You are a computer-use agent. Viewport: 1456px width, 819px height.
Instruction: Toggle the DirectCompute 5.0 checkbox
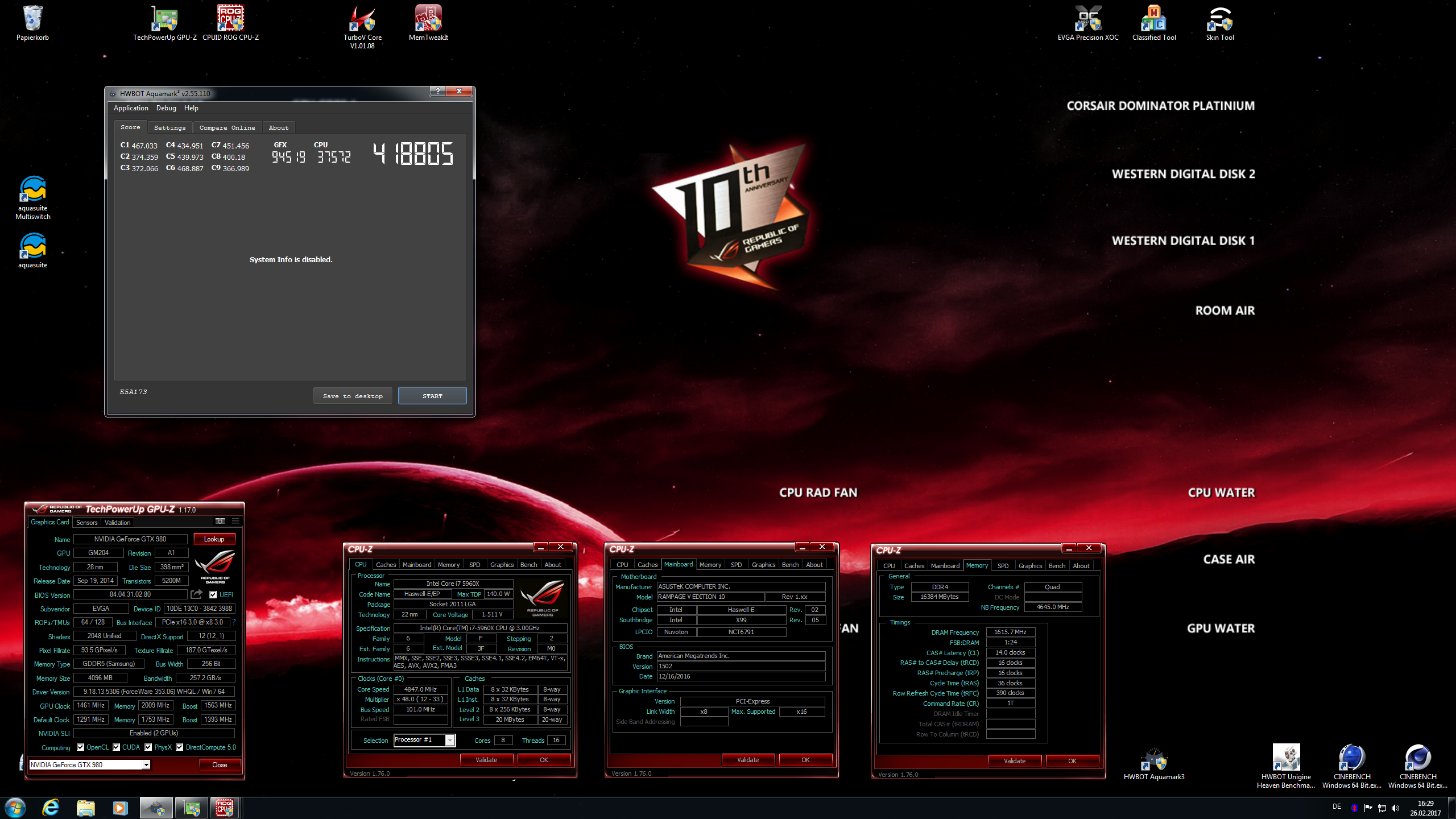click(x=180, y=747)
